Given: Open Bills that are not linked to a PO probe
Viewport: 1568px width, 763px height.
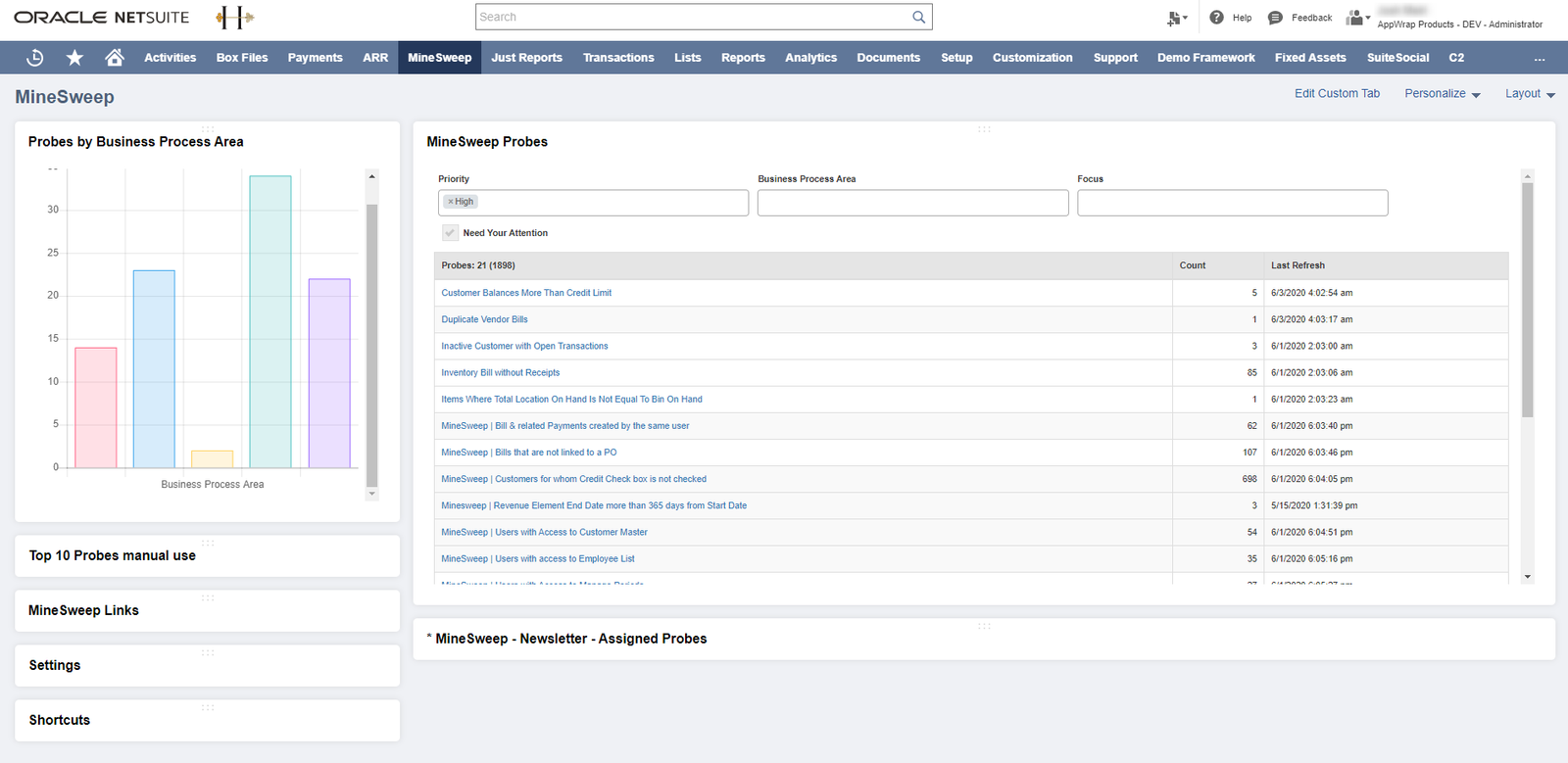Looking at the screenshot, I should click(x=529, y=453).
